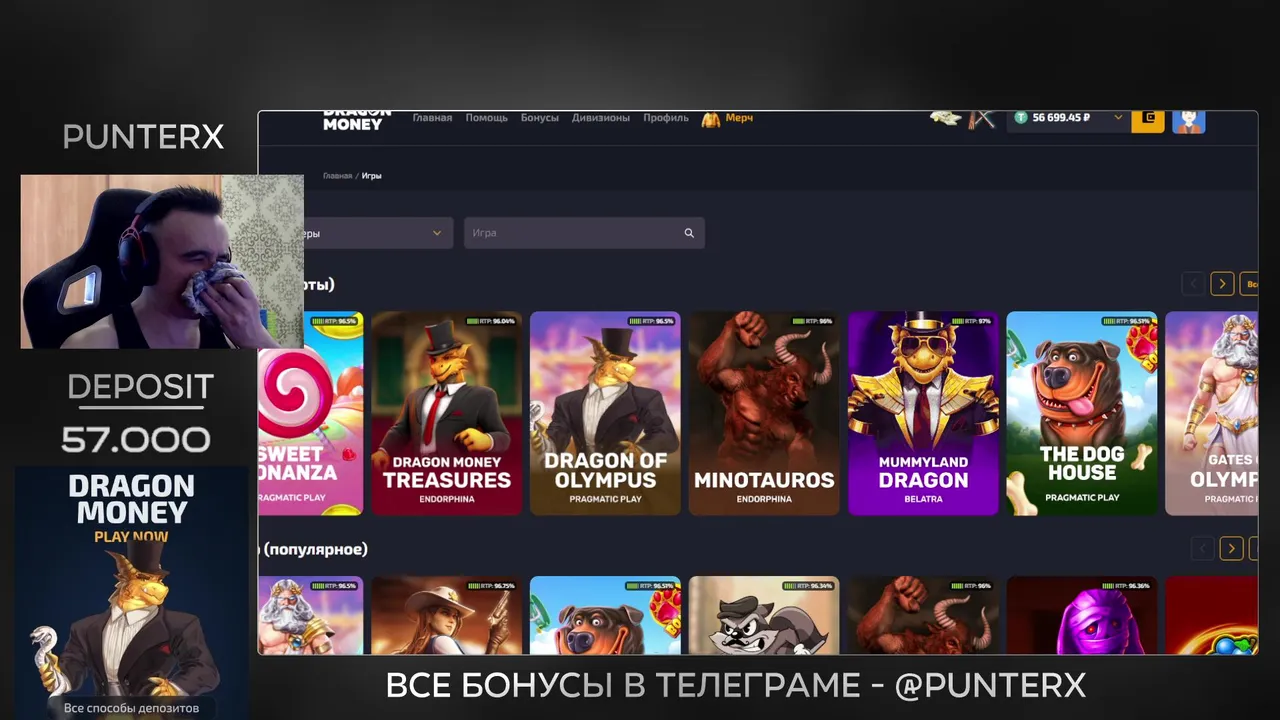The width and height of the screenshot is (1280, 720).
Task: Show previous slots with left arrow
Action: point(1192,284)
